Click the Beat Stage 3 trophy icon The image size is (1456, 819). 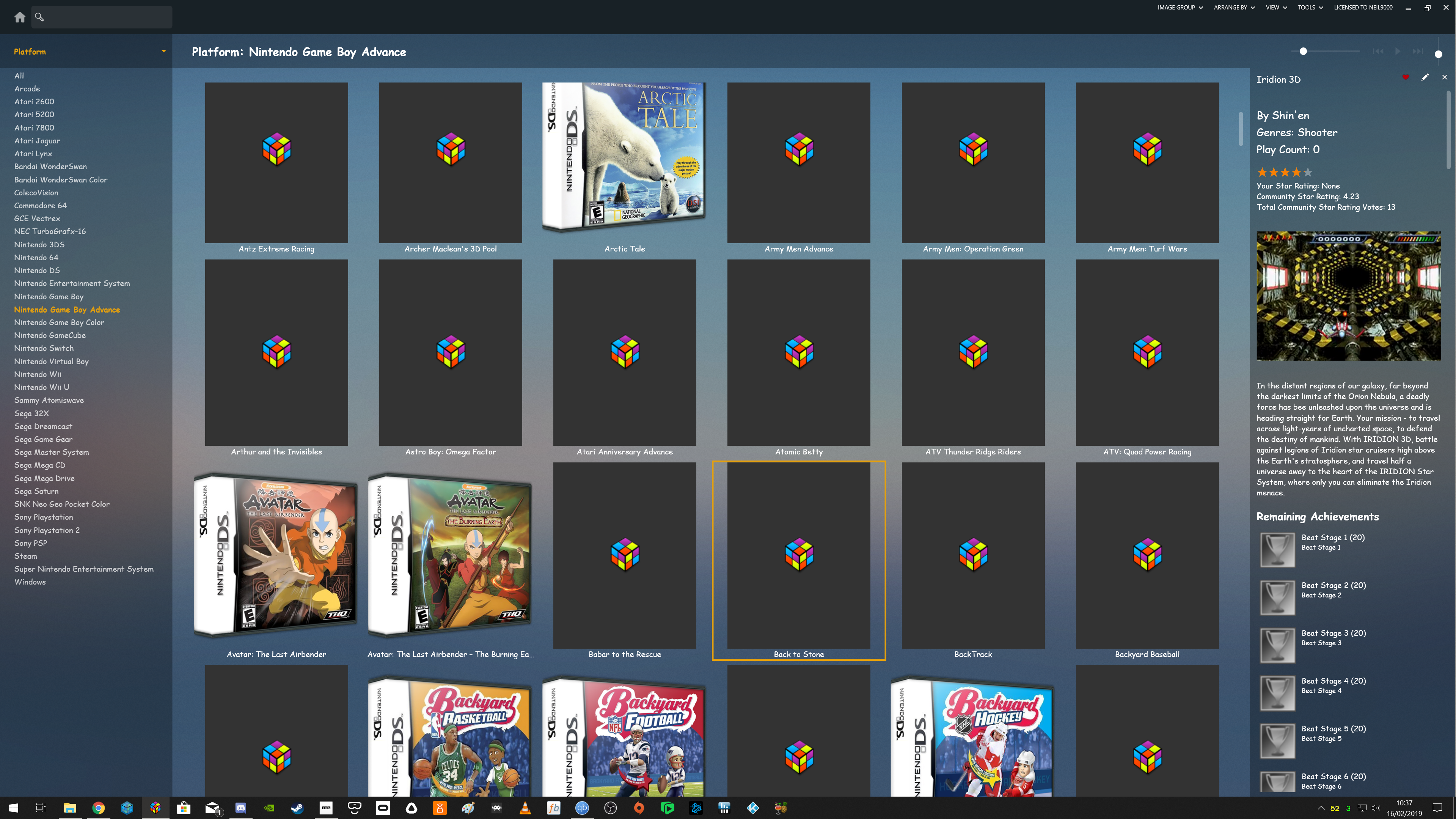click(x=1277, y=645)
